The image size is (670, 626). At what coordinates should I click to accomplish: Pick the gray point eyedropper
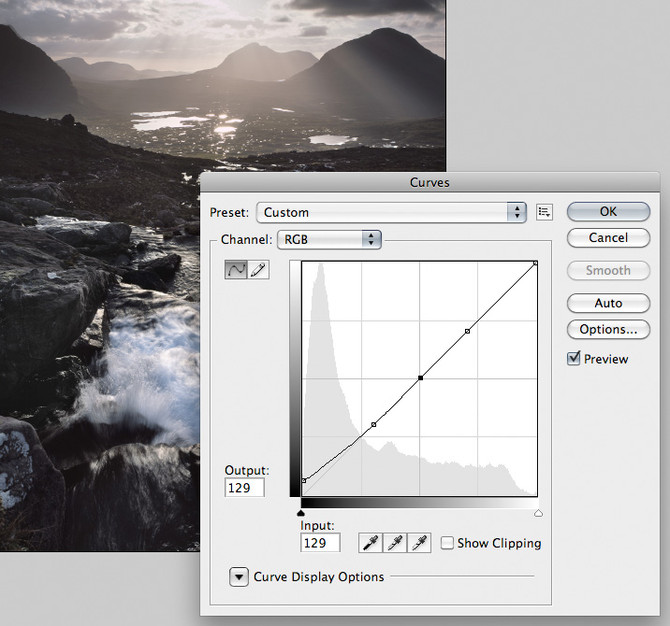pyautogui.click(x=395, y=543)
